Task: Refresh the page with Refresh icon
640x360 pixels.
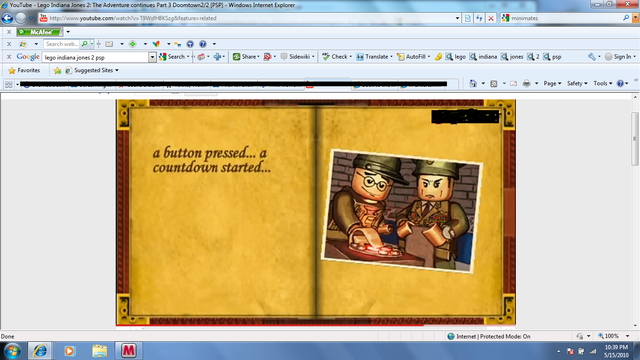Action: coord(479,18)
